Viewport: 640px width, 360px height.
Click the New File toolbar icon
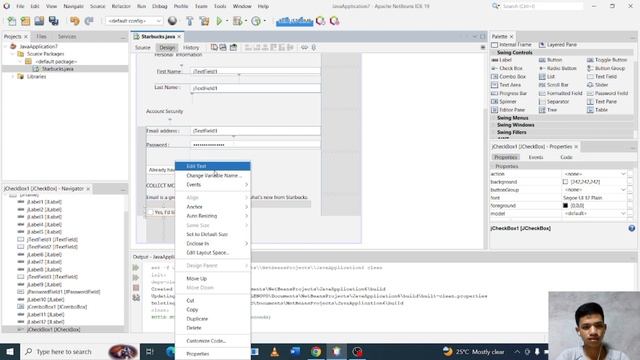pos(12,21)
